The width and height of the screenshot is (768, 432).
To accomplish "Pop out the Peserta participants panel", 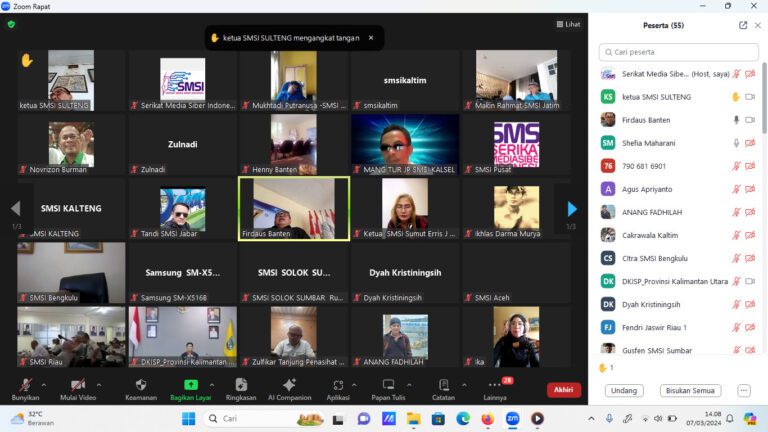I will pyautogui.click(x=743, y=25).
